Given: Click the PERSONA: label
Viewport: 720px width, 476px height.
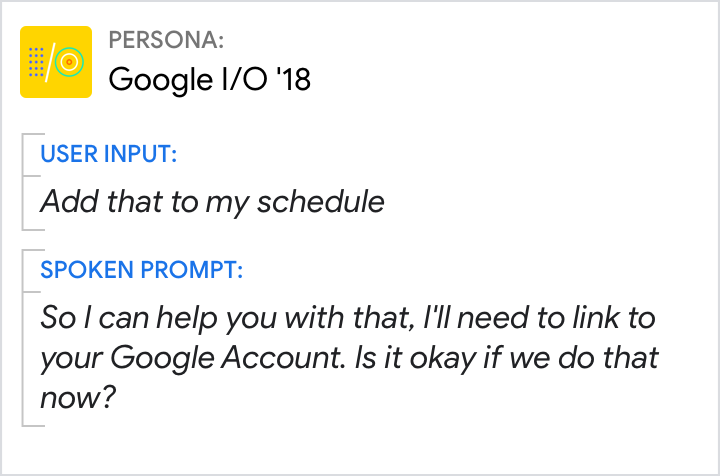Looking at the screenshot, I should 166,40.
